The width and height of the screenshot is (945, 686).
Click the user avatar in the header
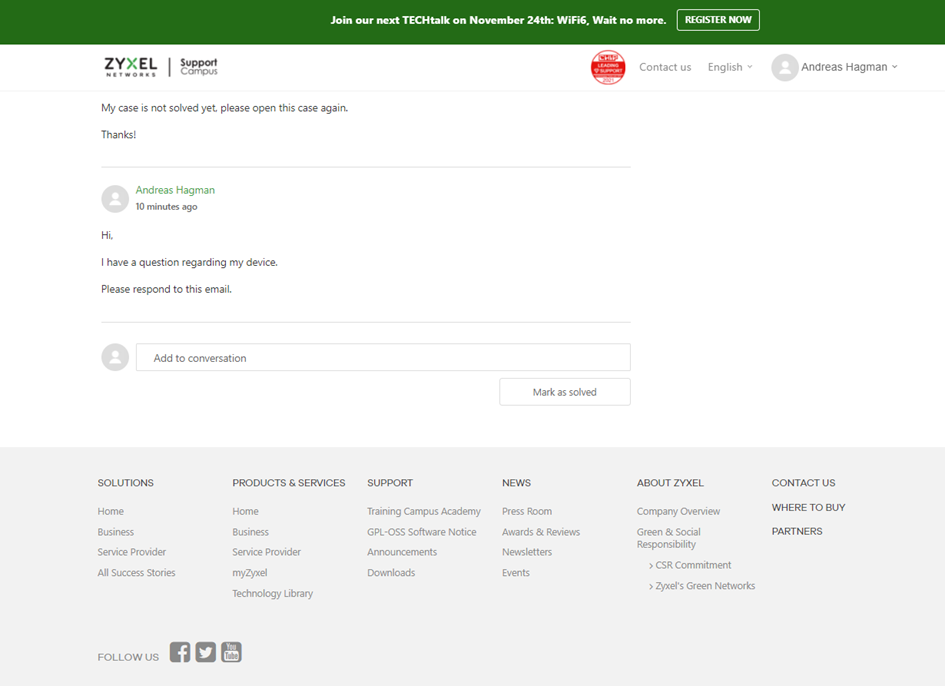(784, 67)
